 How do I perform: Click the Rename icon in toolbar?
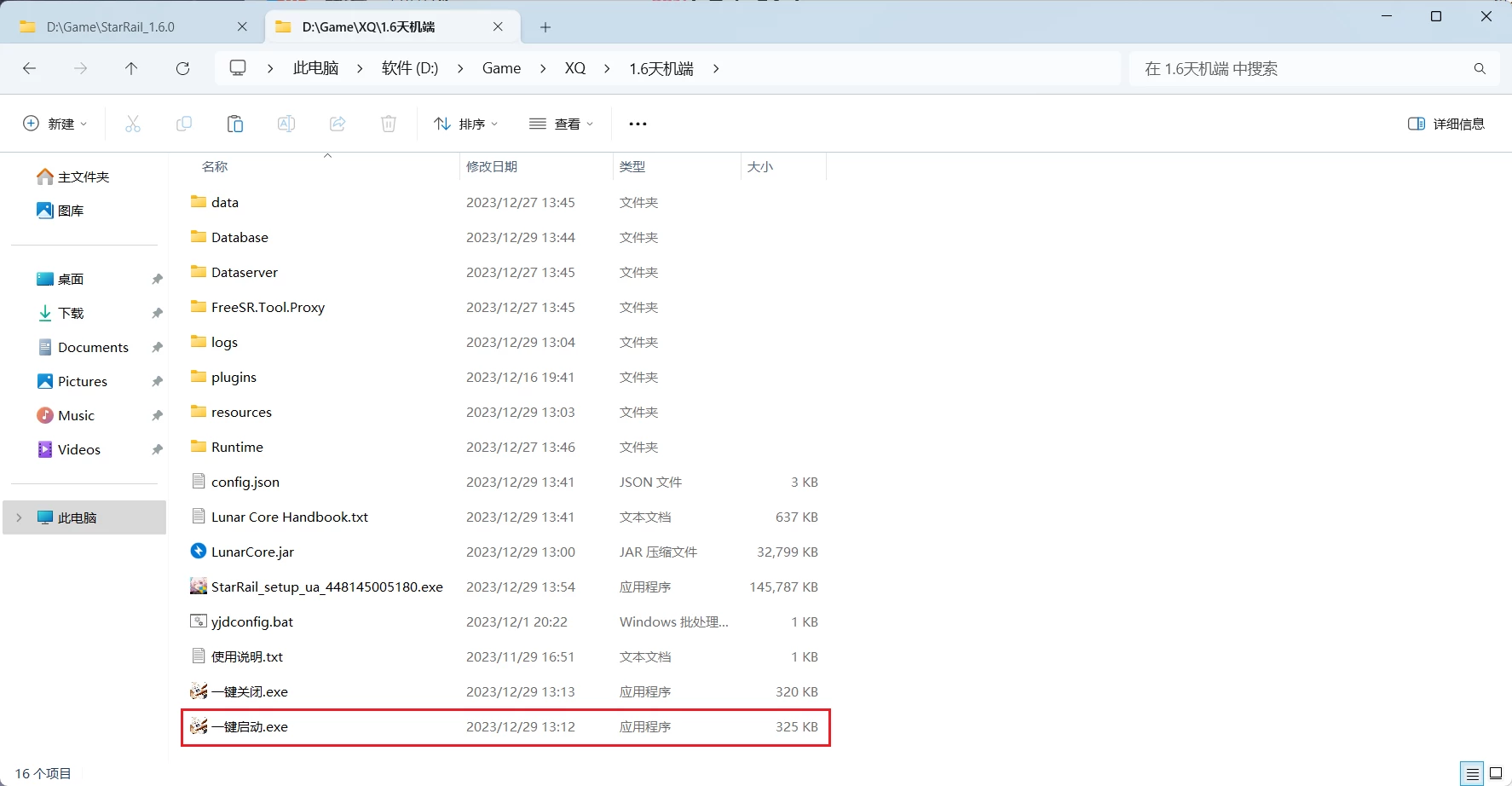pyautogui.click(x=286, y=124)
